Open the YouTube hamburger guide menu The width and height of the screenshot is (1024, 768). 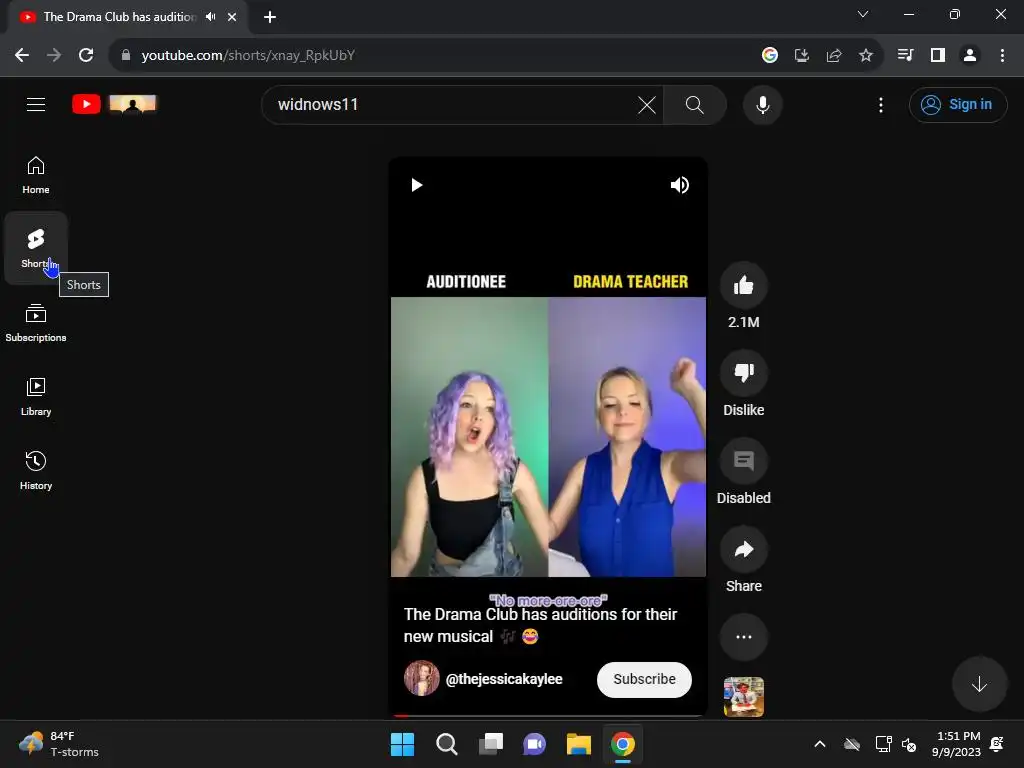click(36, 104)
